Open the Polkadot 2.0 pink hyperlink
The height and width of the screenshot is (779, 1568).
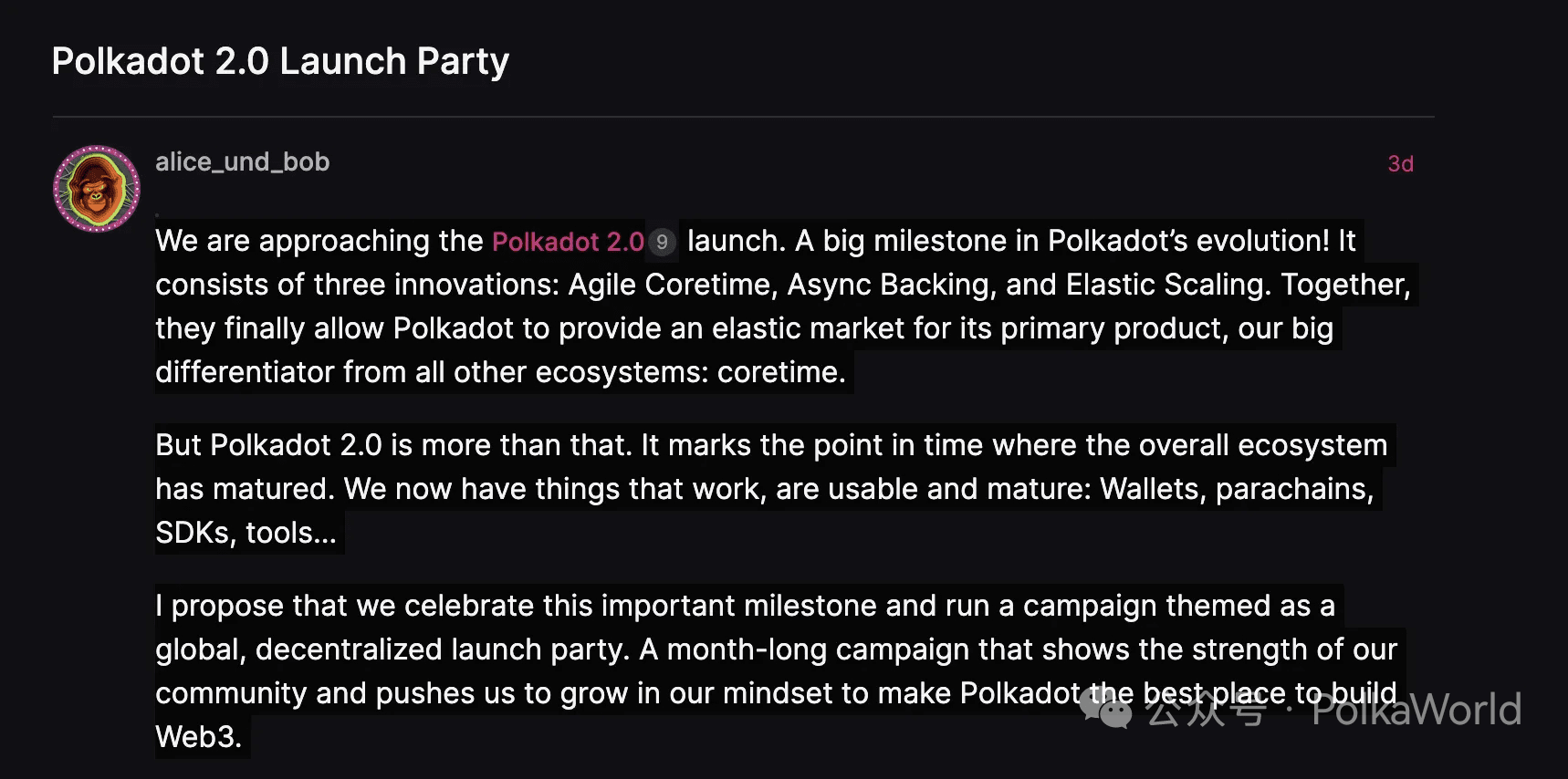tap(568, 242)
